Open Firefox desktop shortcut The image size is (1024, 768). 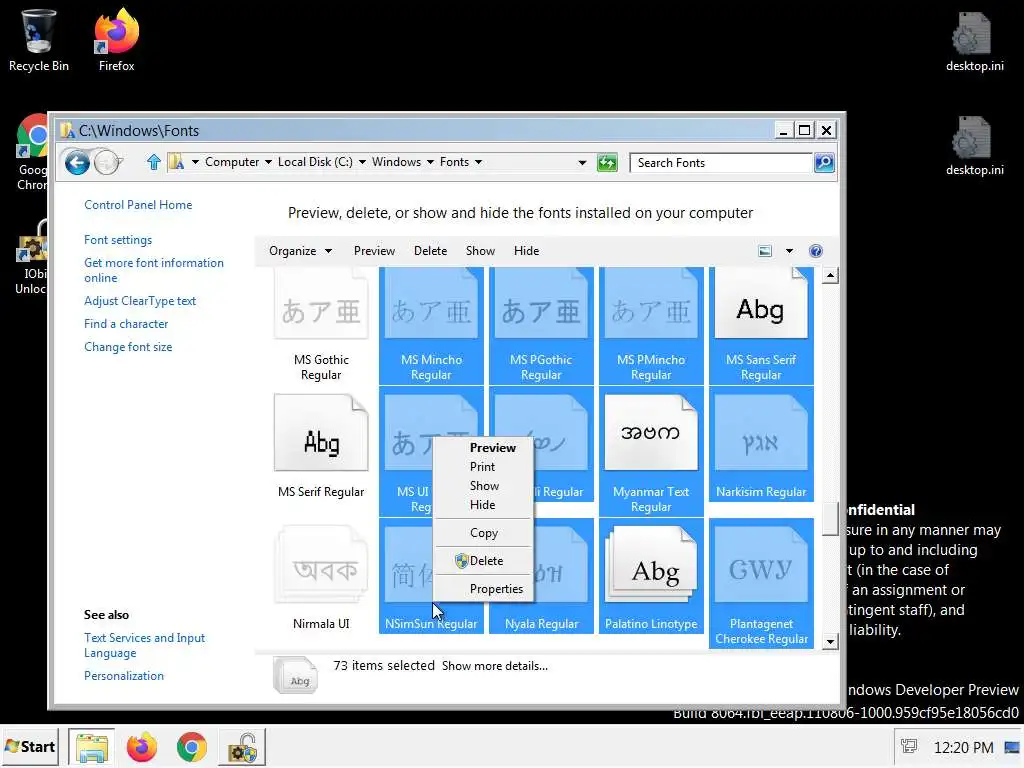[116, 40]
